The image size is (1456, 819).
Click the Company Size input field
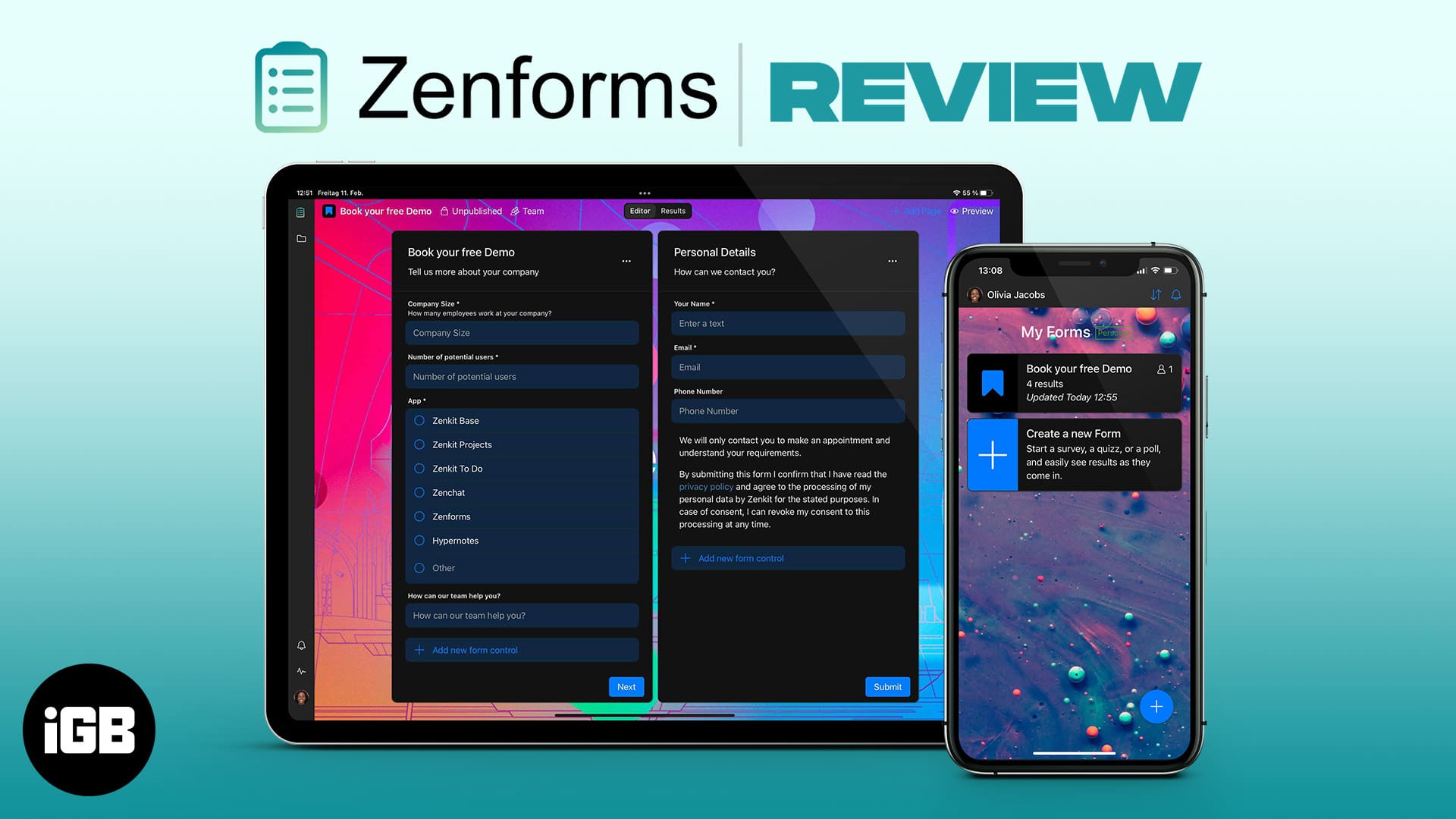point(520,332)
